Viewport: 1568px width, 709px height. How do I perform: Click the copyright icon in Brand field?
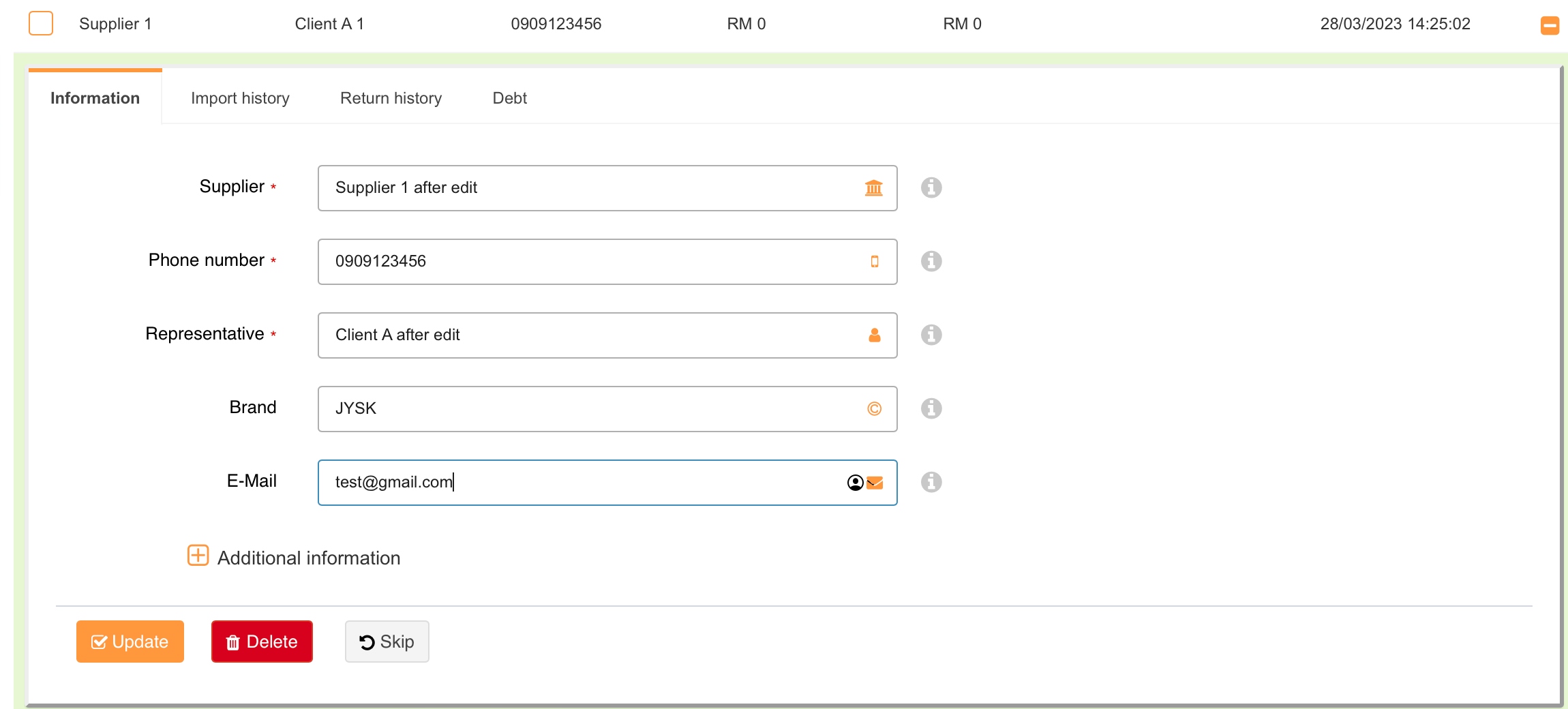[874, 408]
